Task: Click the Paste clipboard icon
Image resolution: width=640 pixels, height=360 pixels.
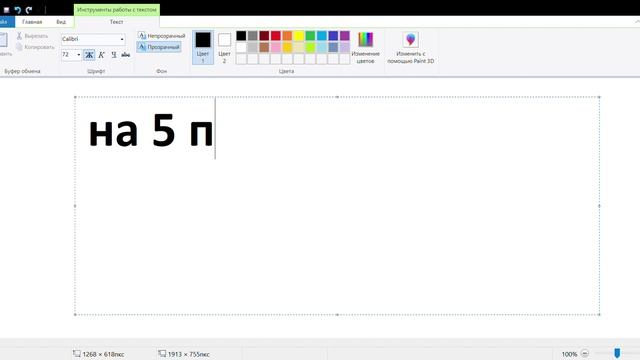Action: (x=3, y=40)
